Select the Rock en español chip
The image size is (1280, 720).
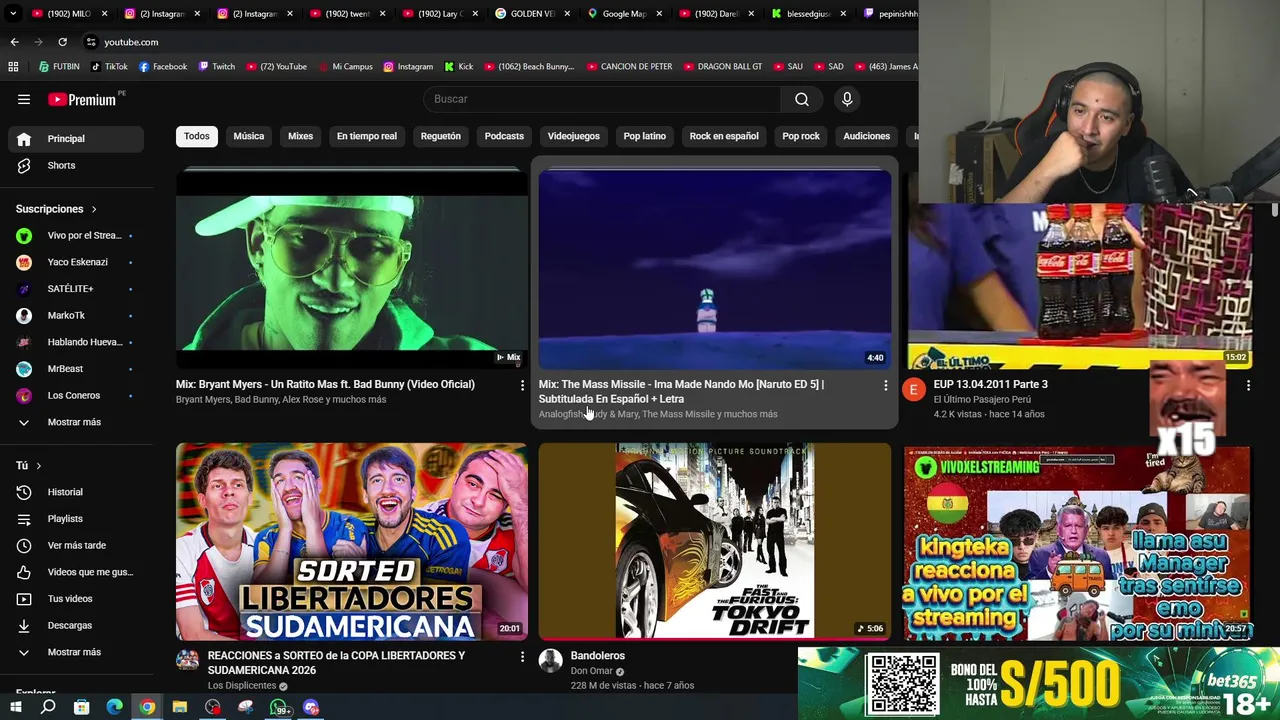[x=724, y=136]
